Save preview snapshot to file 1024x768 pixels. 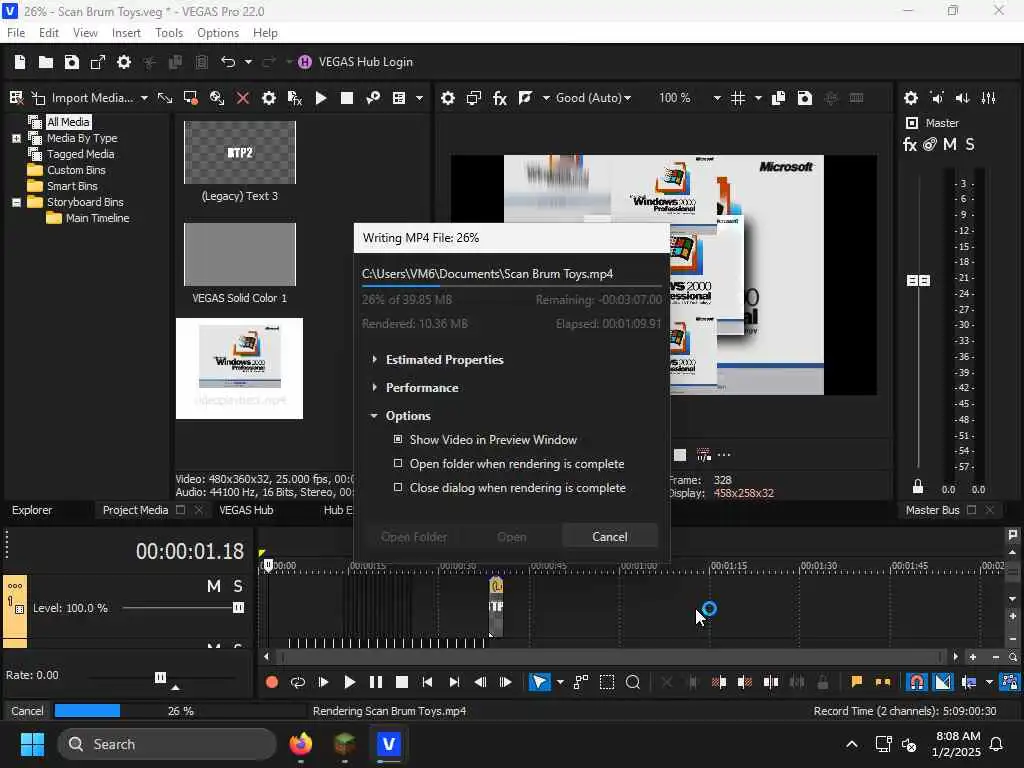pyautogui.click(x=805, y=98)
